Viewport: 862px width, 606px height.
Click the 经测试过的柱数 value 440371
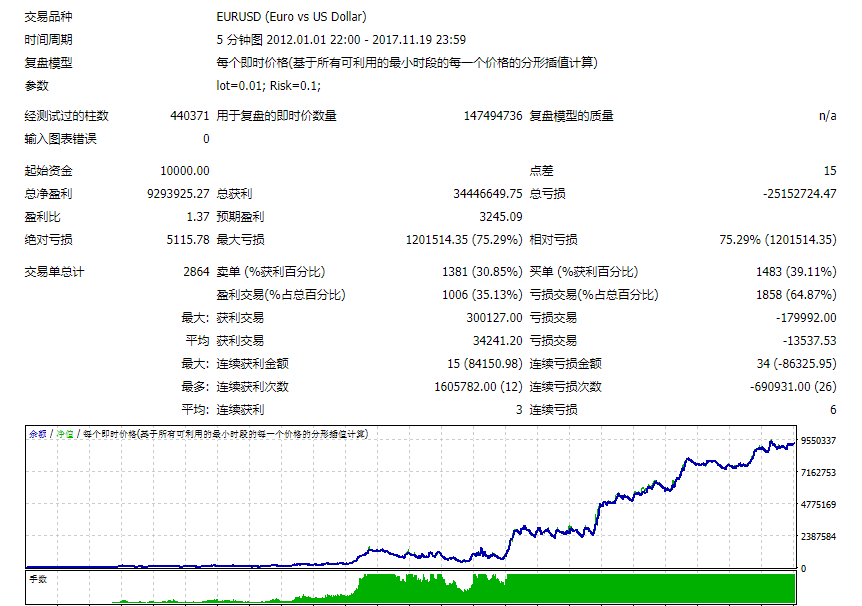189,116
